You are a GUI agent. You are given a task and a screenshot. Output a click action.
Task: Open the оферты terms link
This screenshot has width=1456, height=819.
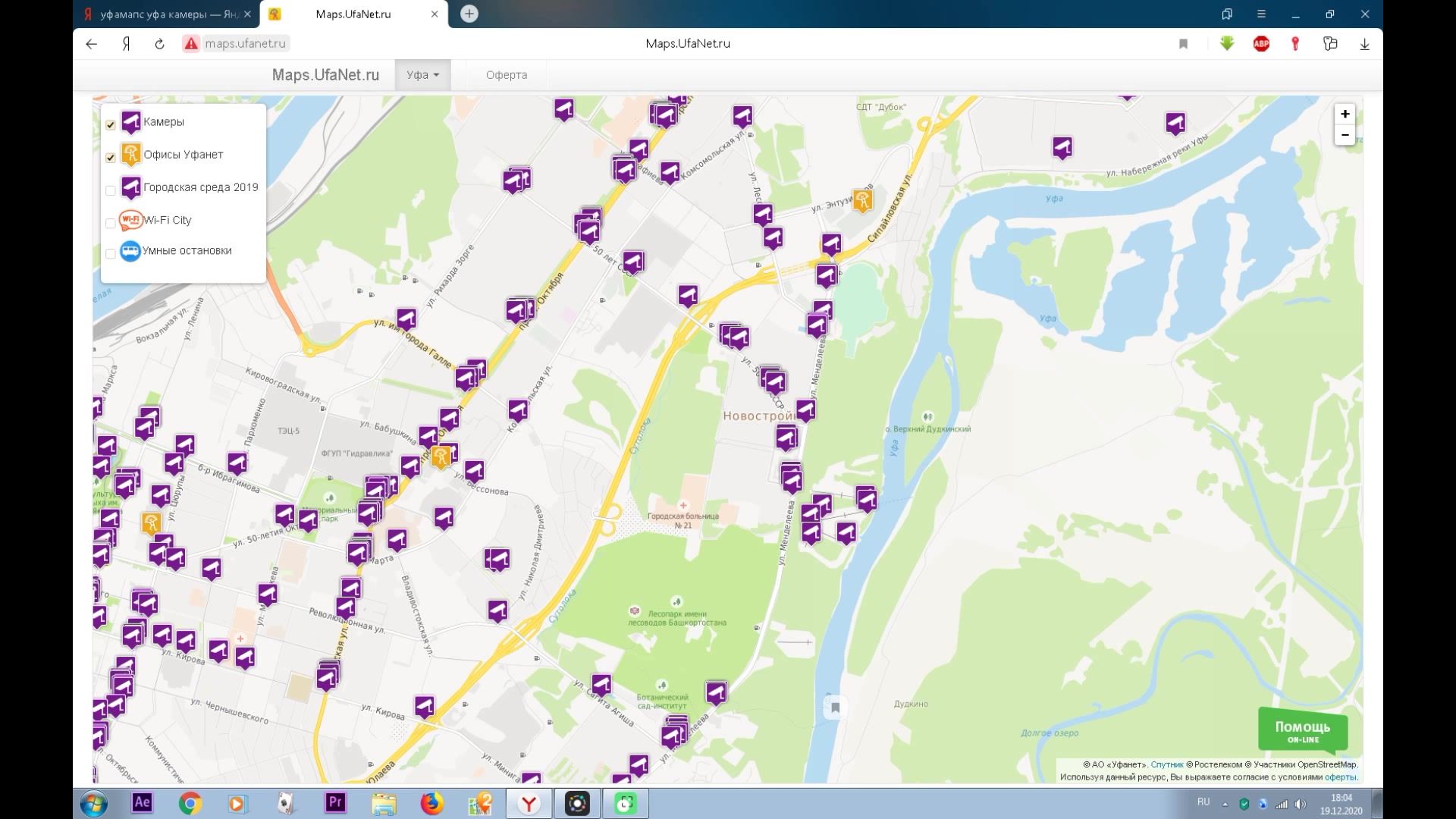tap(1340, 777)
